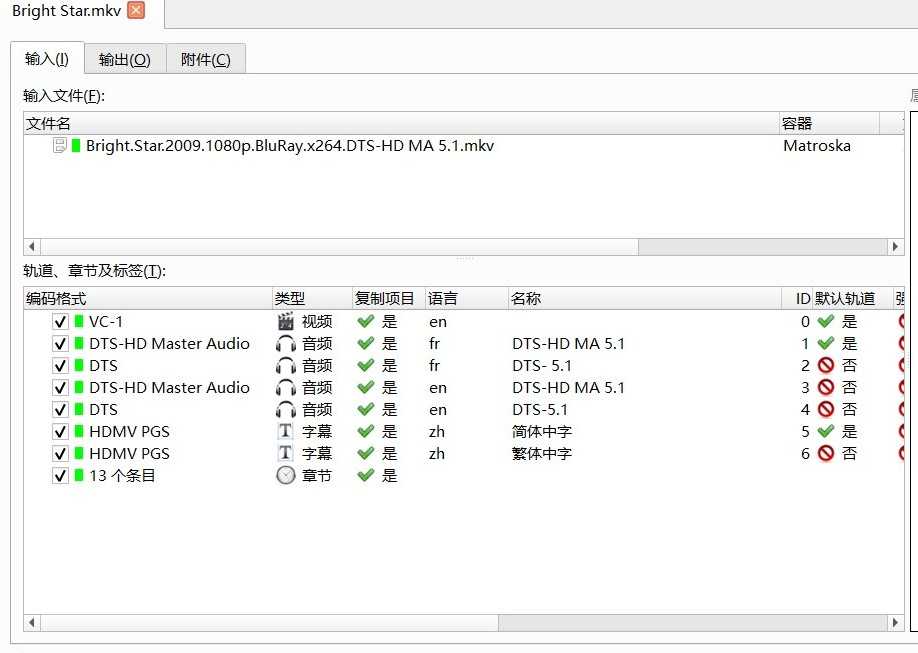Click the video clapperboard icon on VC-1 row
The width and height of the screenshot is (918, 653).
tap(286, 322)
